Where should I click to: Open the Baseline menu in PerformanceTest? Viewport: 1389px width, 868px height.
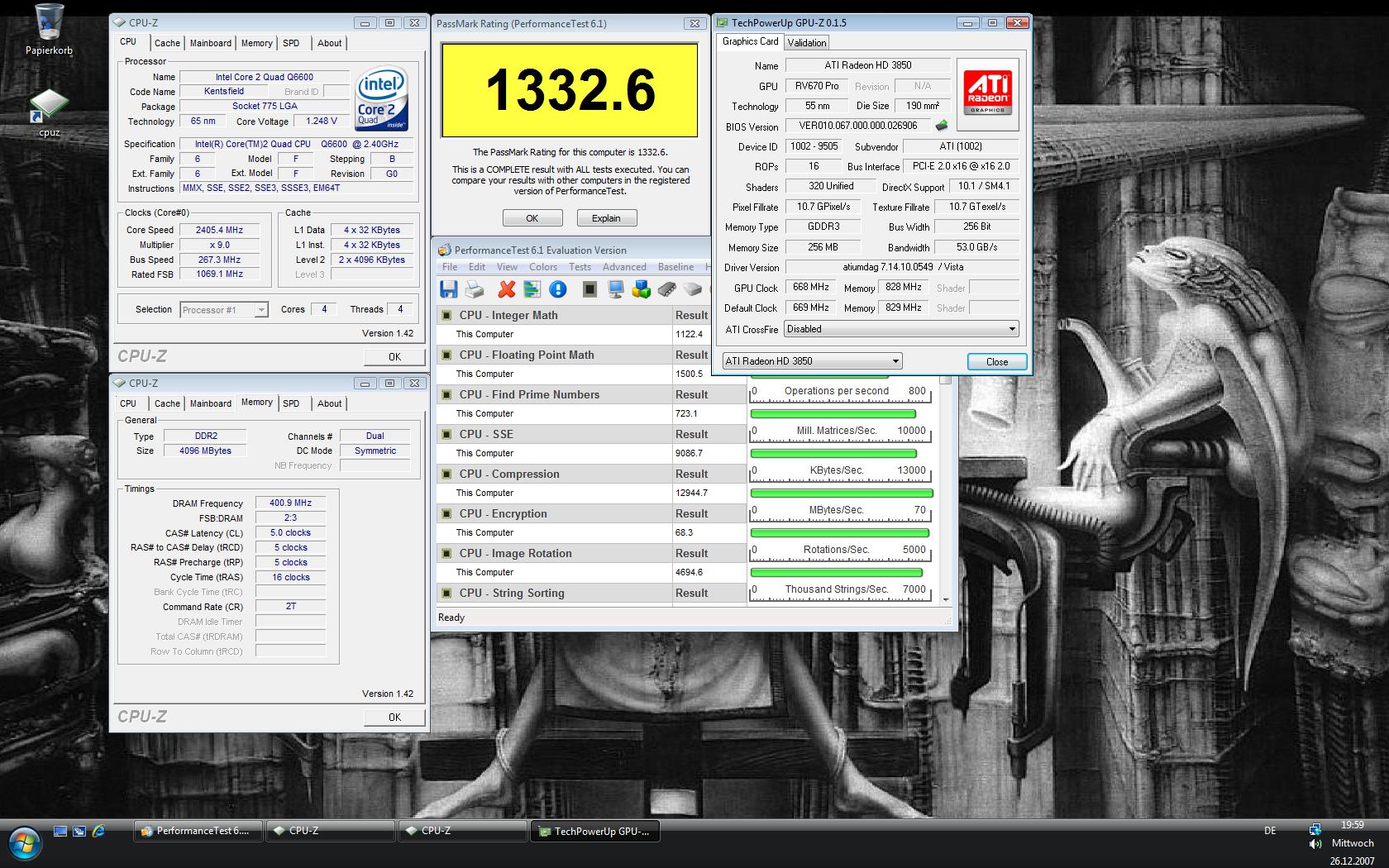(675, 267)
